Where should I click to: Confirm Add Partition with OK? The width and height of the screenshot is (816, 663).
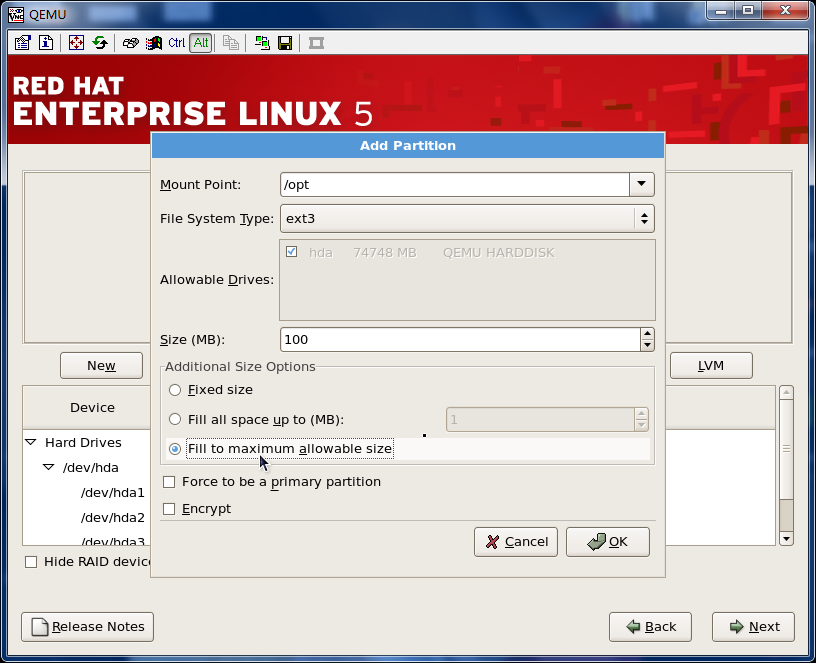[608, 542]
